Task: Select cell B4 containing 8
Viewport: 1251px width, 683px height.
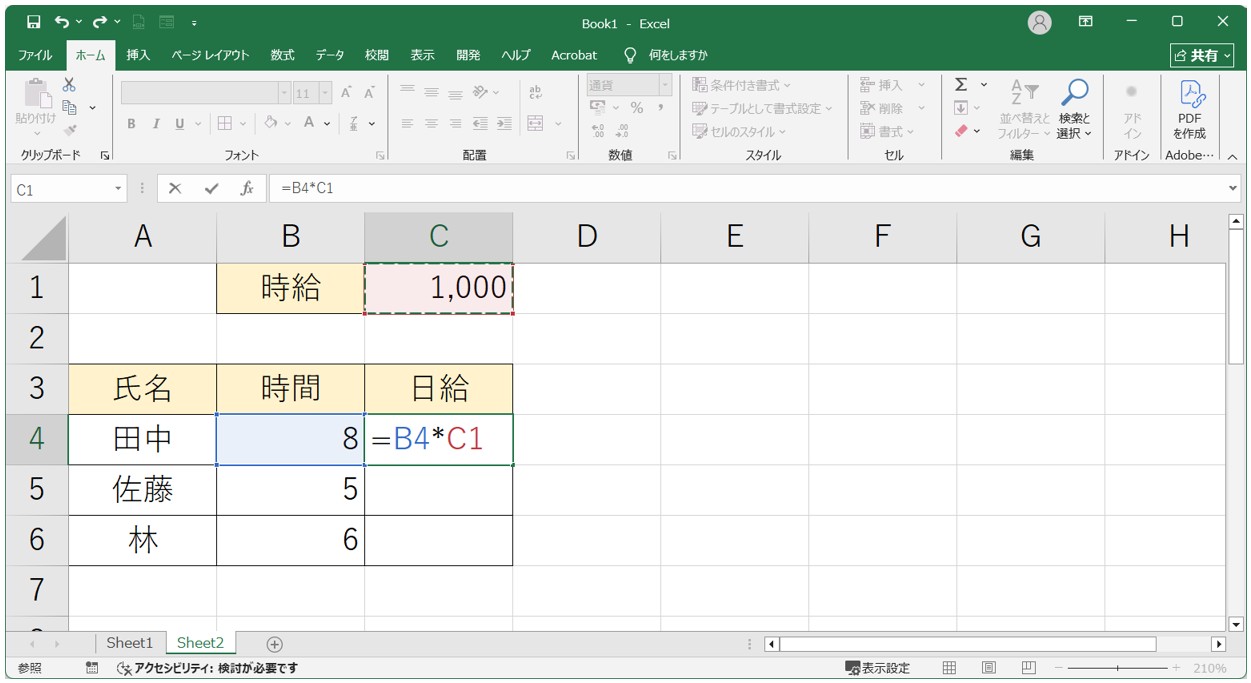Action: tap(290, 439)
